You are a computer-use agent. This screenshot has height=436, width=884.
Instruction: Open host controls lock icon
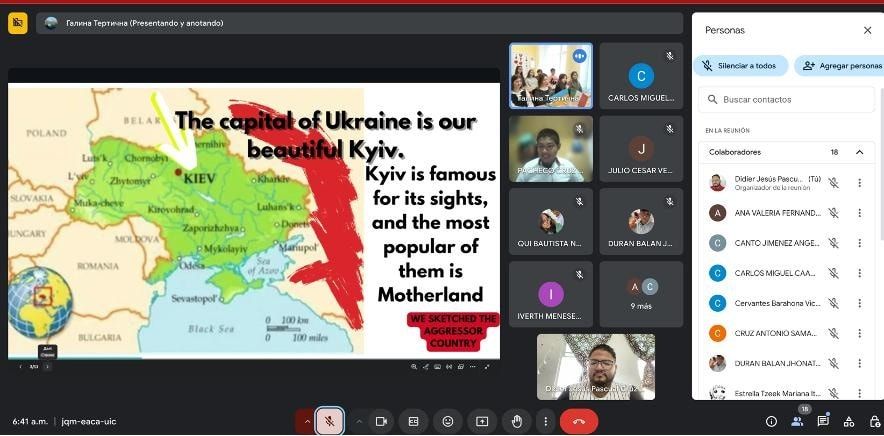[x=873, y=421]
